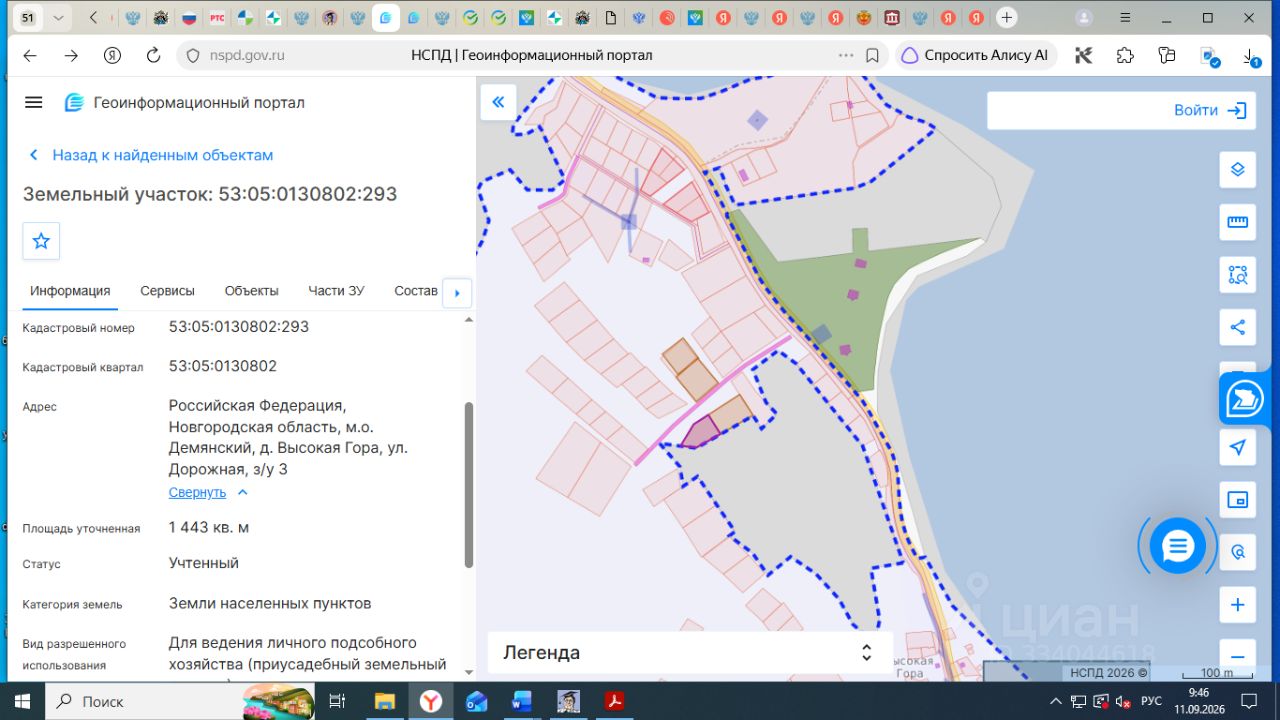Image resolution: width=1280 pixels, height=720 pixels.
Task: Locate my position with navigation arrow
Action: point(1237,447)
